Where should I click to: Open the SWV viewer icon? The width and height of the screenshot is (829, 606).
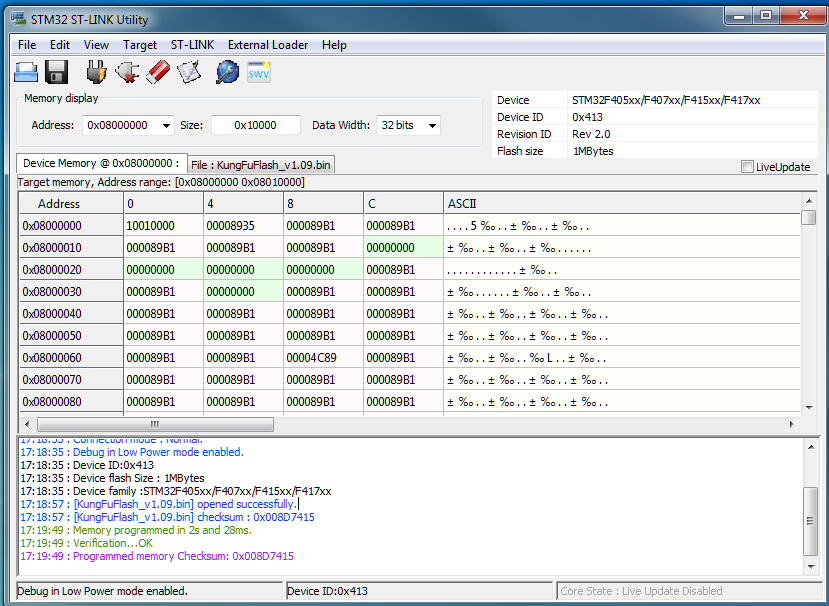(259, 72)
